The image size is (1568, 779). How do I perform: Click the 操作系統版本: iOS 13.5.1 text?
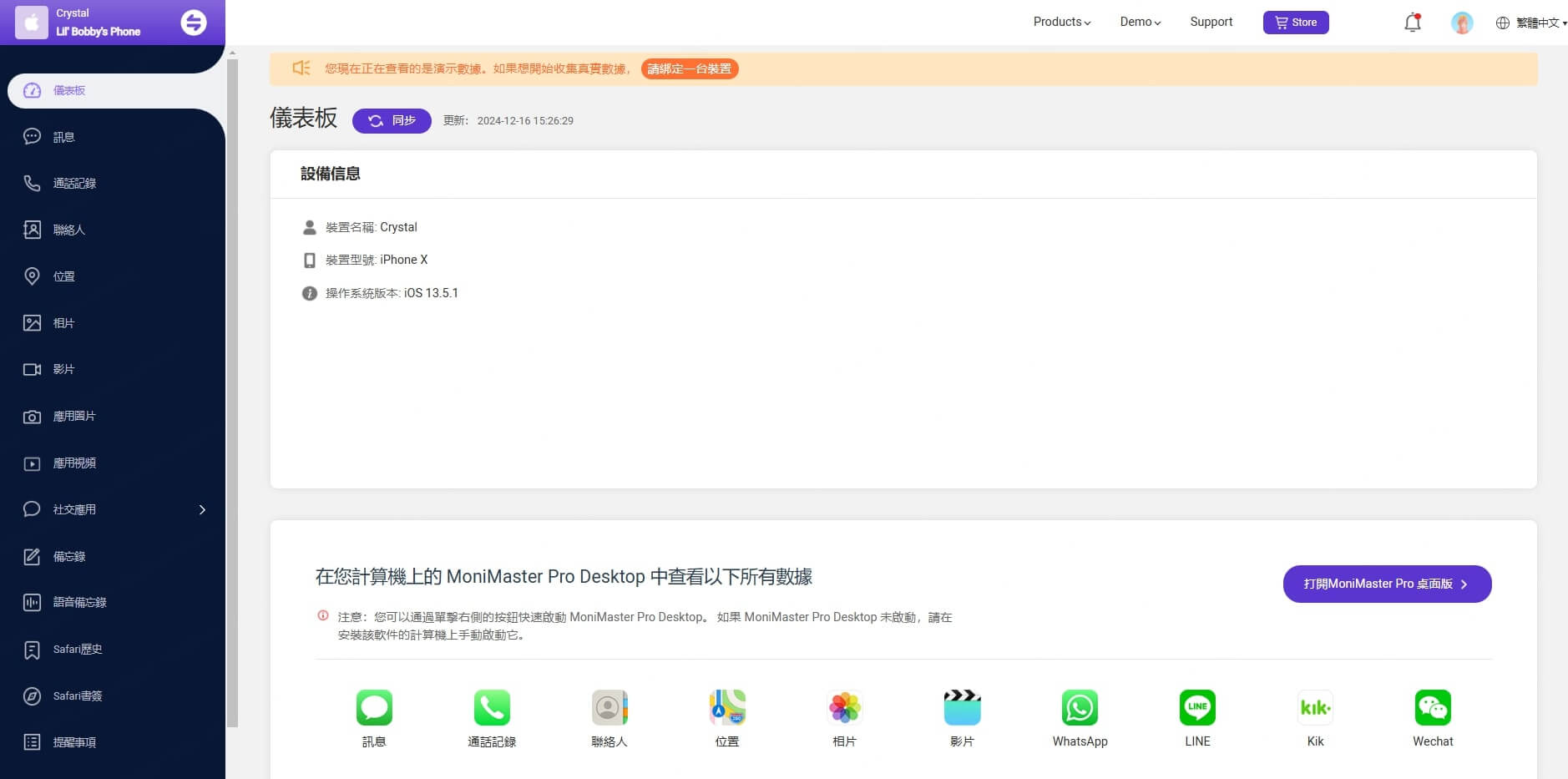[x=392, y=293]
